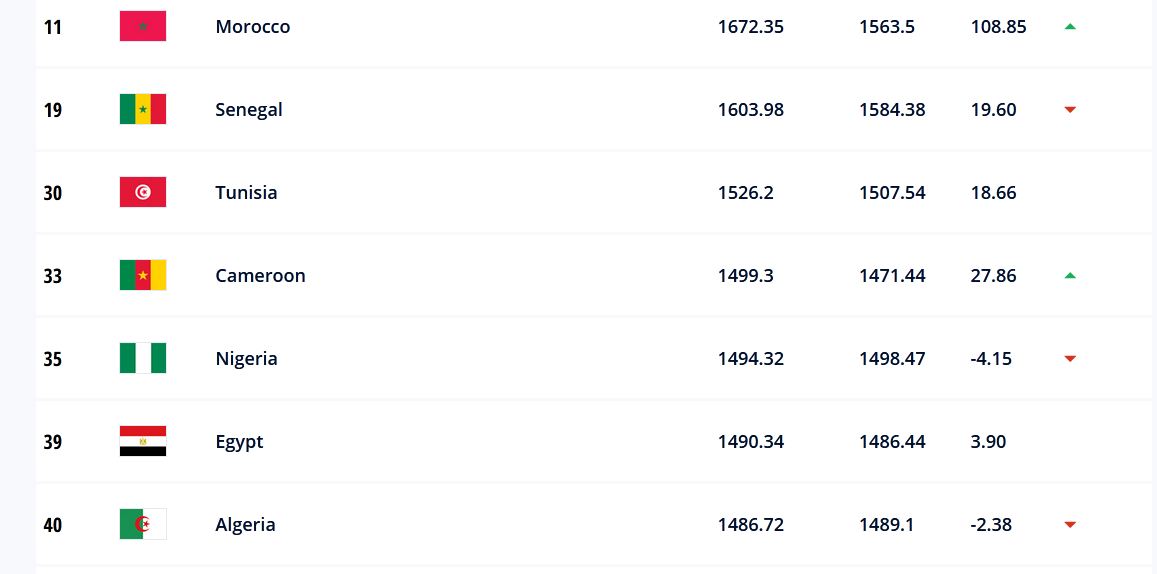Click Morocco's total points 1672.35
The width and height of the screenshot is (1157, 574).
750,27
